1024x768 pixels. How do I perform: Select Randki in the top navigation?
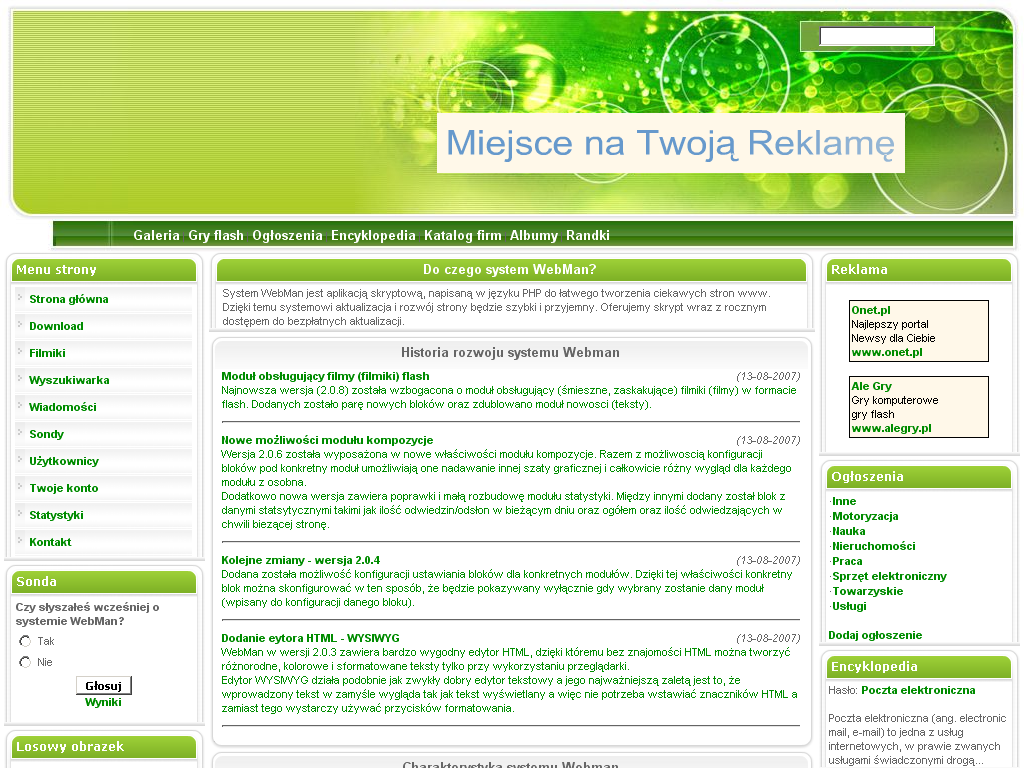[587, 236]
